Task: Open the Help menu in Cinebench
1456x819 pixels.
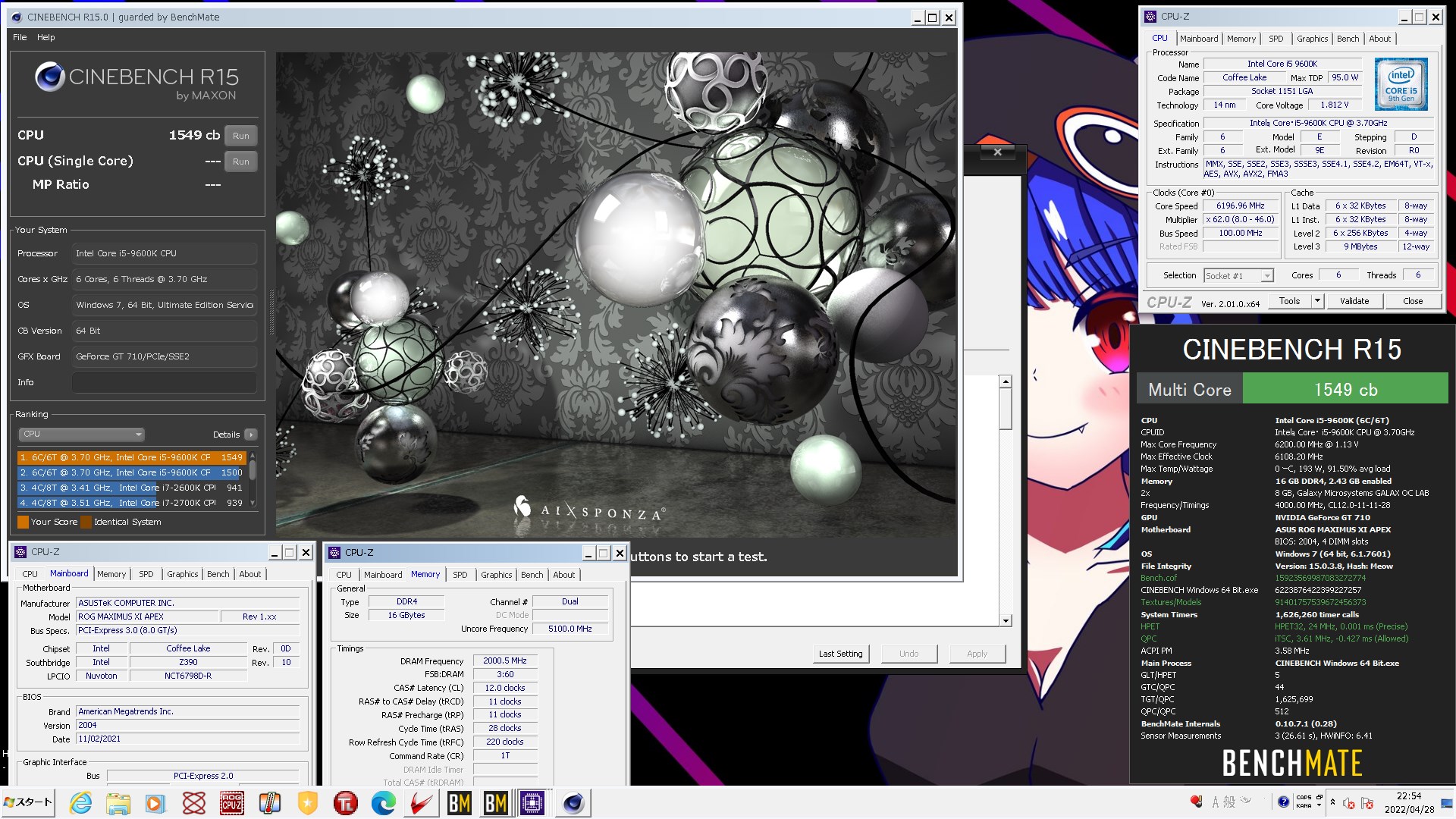Action: pyautogui.click(x=46, y=37)
